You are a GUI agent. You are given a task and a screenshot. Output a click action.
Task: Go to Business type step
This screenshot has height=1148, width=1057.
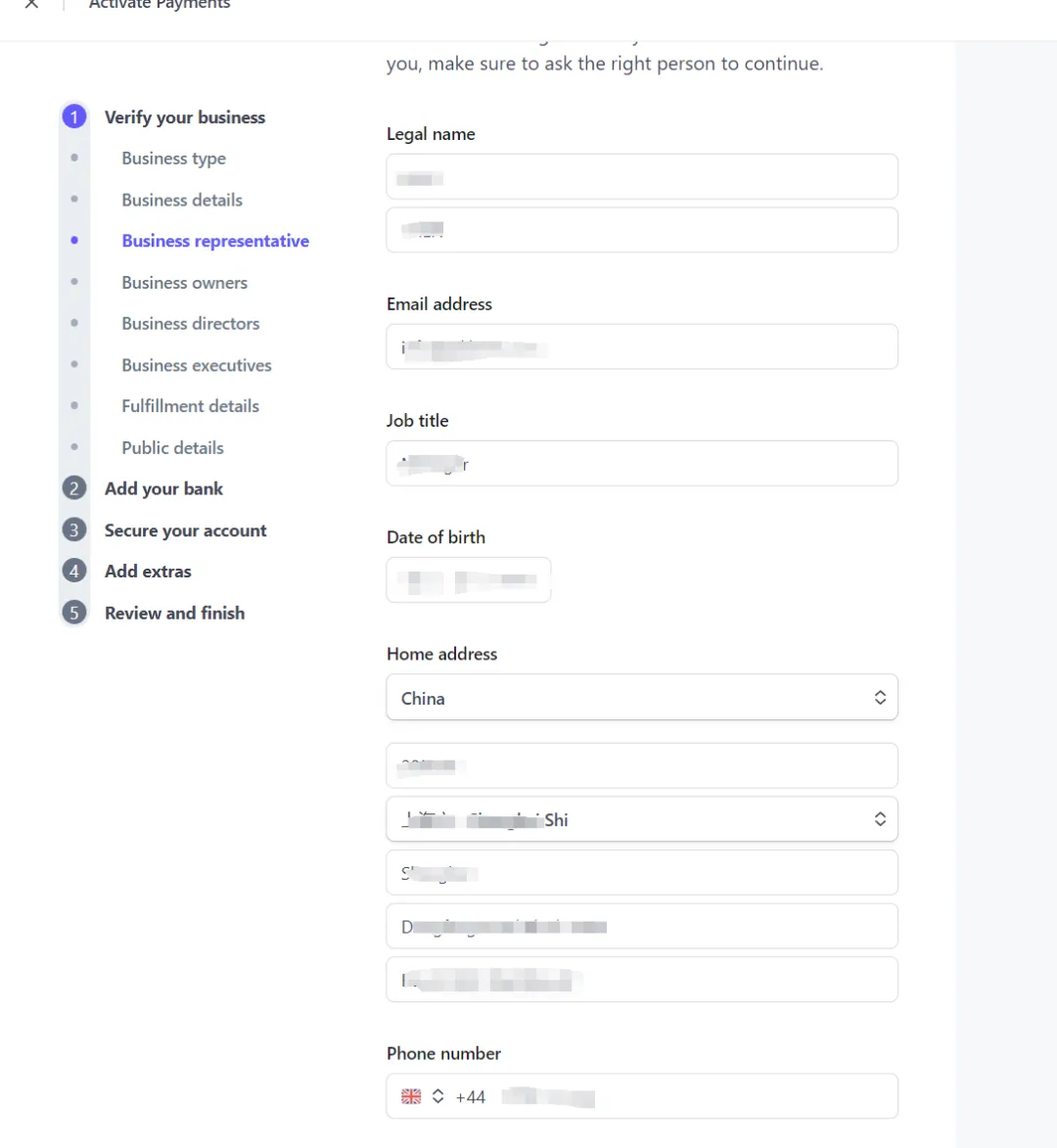(x=173, y=159)
